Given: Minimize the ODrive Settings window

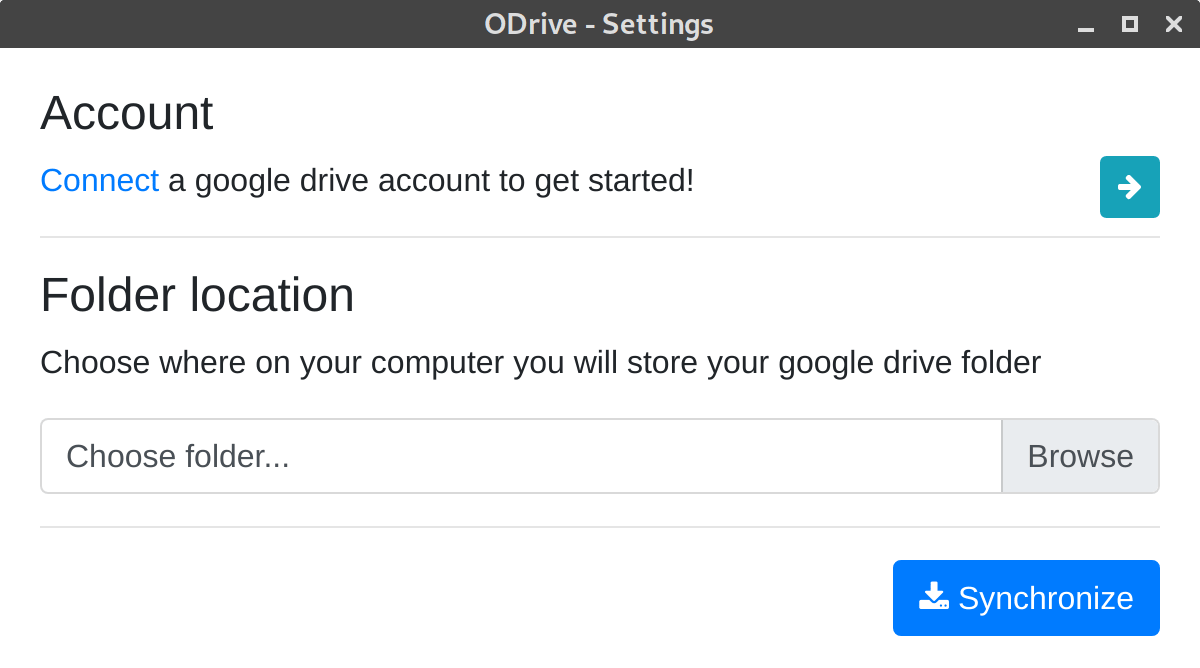Looking at the screenshot, I should 1086,25.
